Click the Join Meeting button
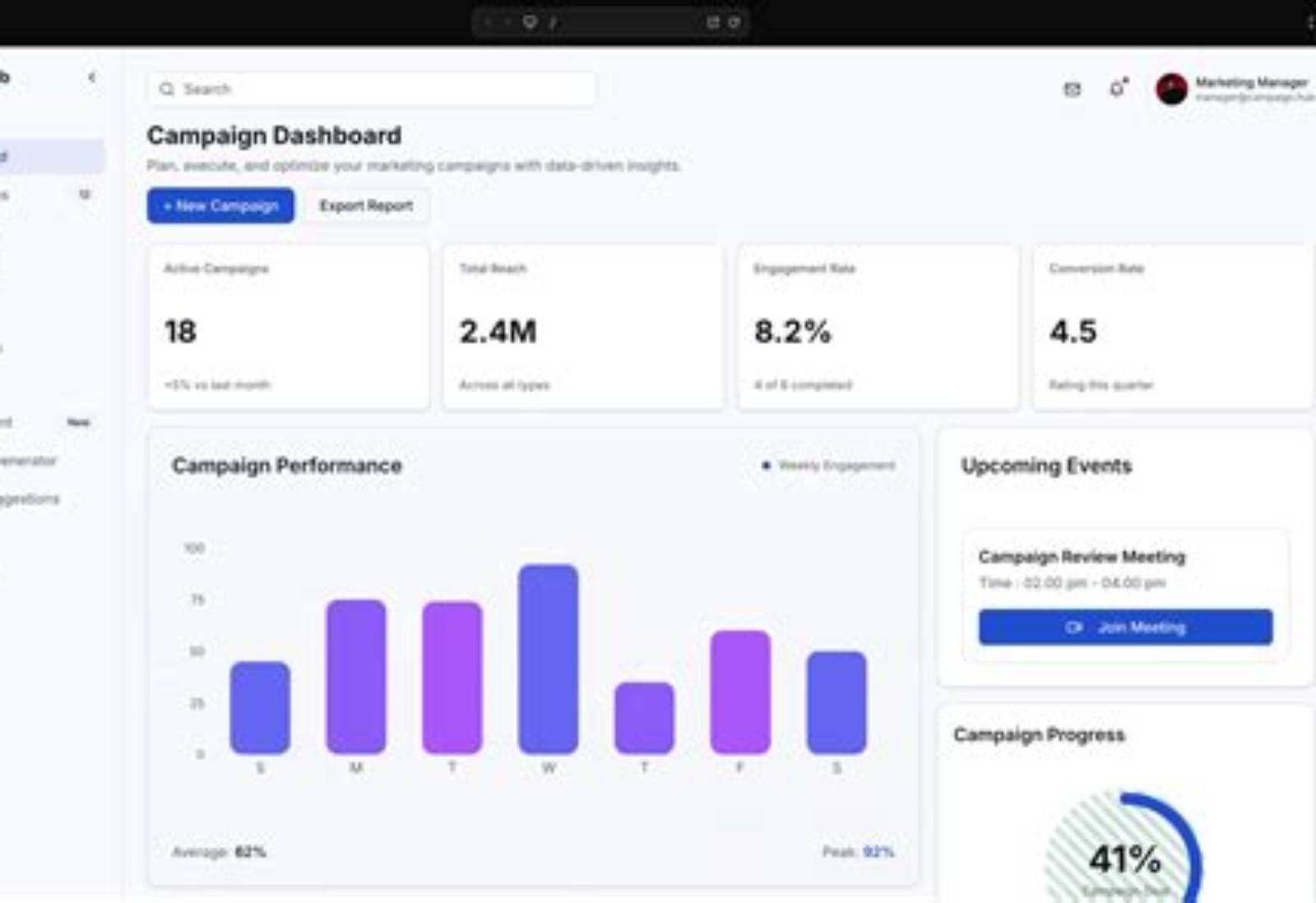The image size is (1316, 903). [x=1125, y=627]
